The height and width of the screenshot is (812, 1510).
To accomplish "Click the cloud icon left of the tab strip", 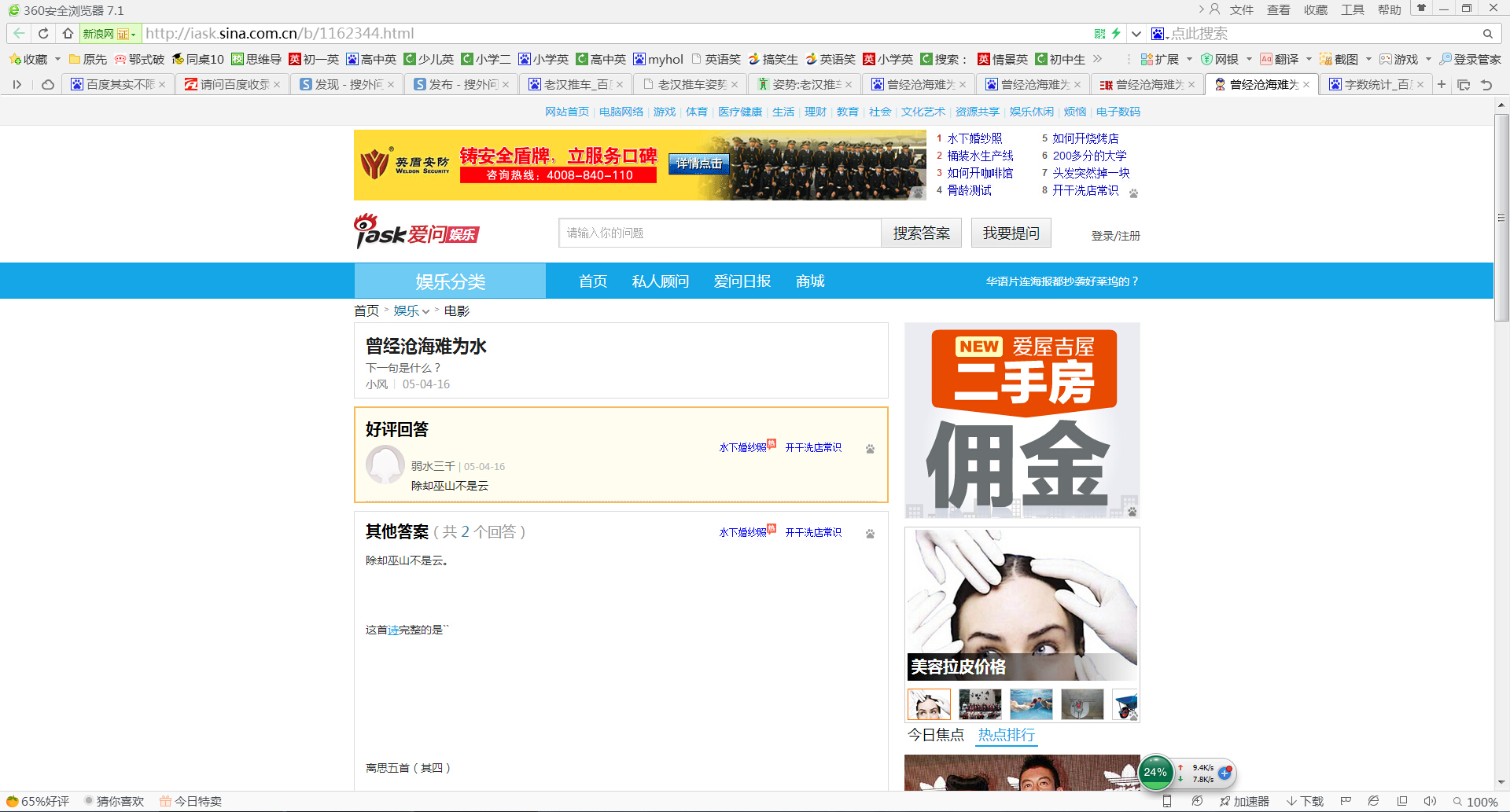I will [x=48, y=84].
